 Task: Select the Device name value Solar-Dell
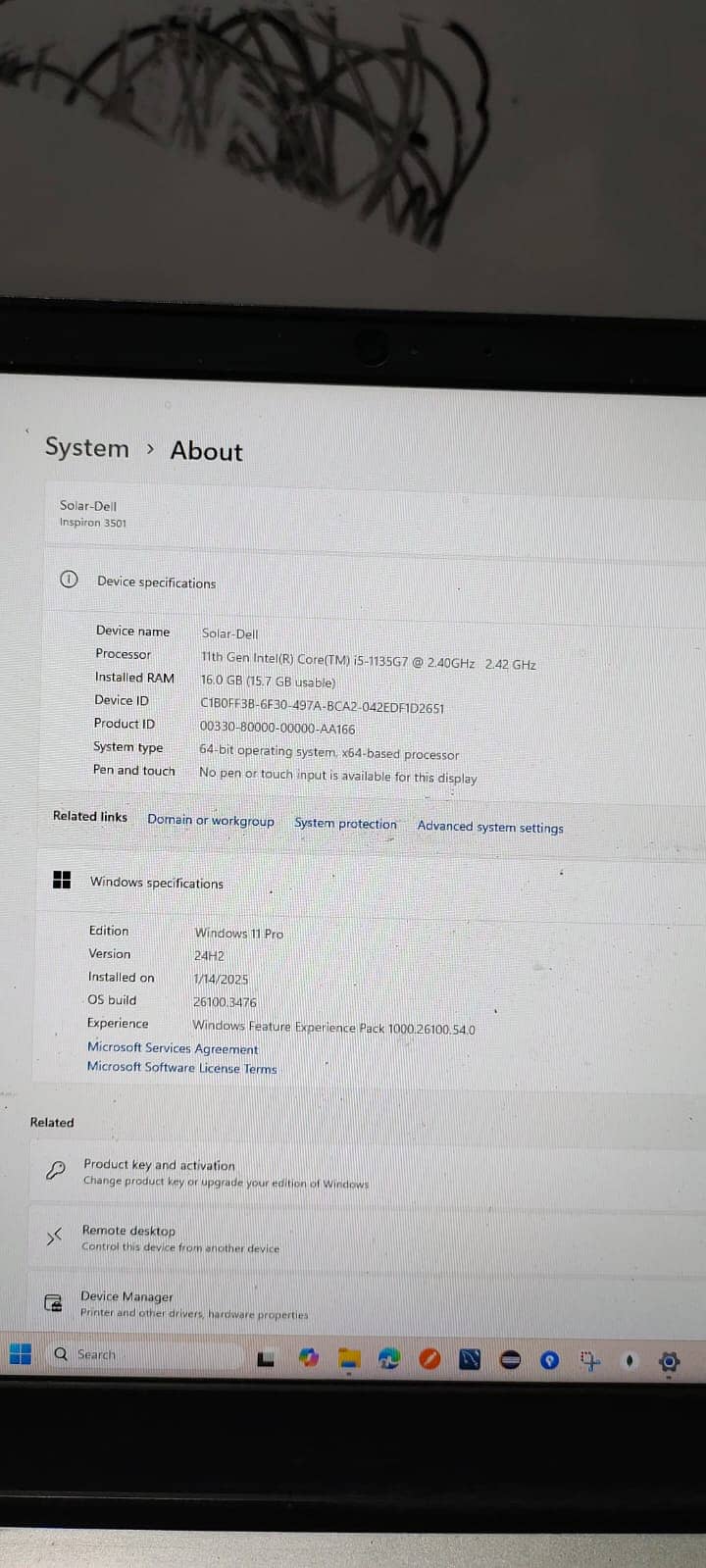[229, 633]
